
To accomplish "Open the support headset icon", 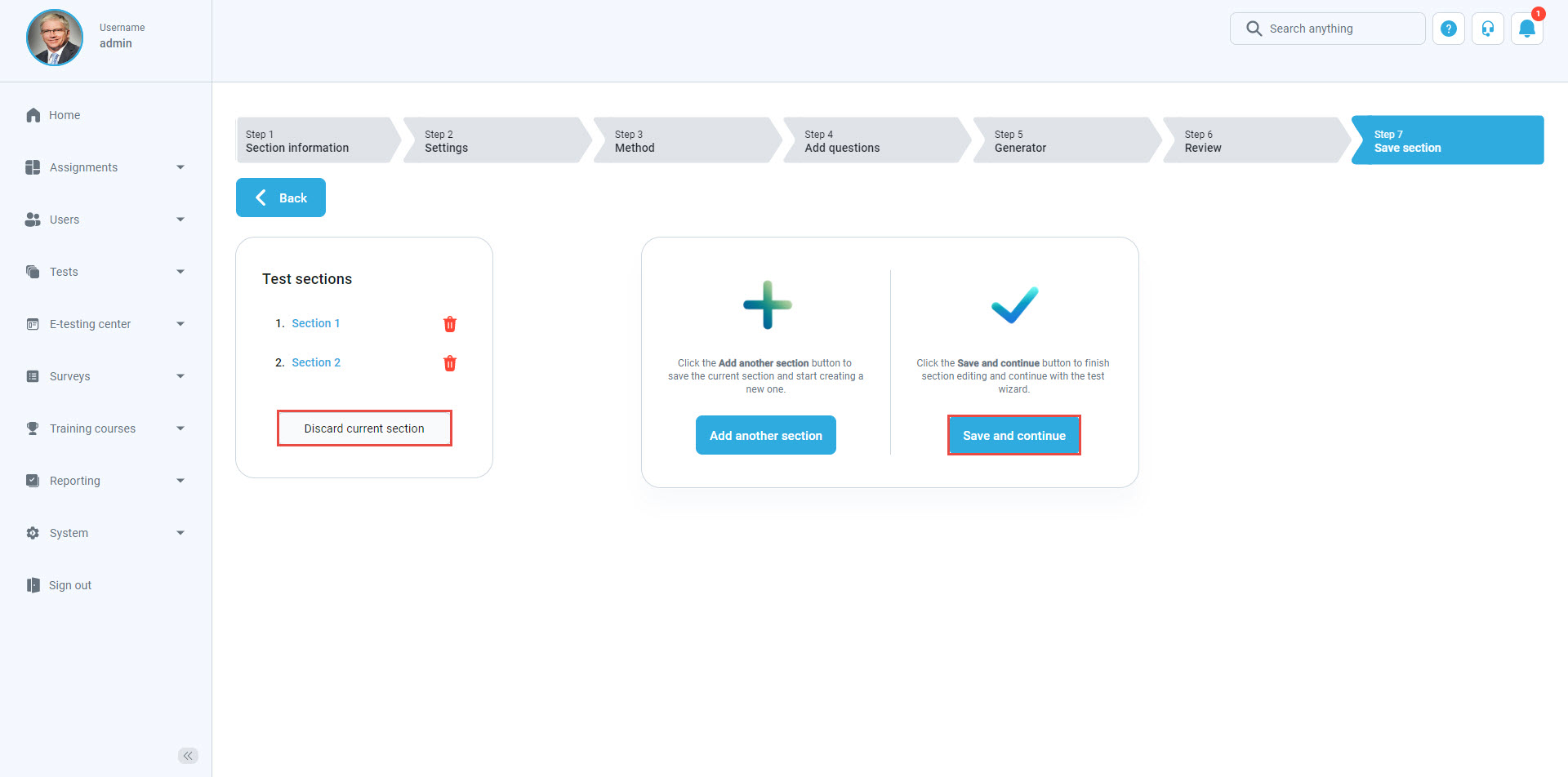I will pos(1487,29).
